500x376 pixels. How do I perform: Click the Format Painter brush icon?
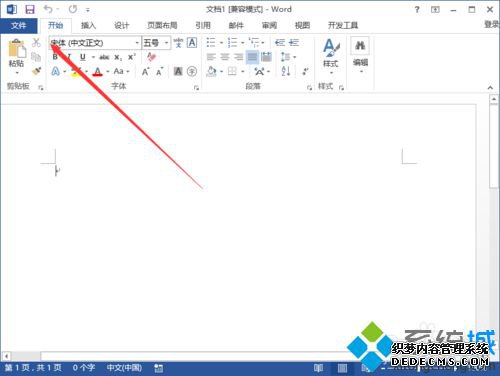click(x=36, y=71)
